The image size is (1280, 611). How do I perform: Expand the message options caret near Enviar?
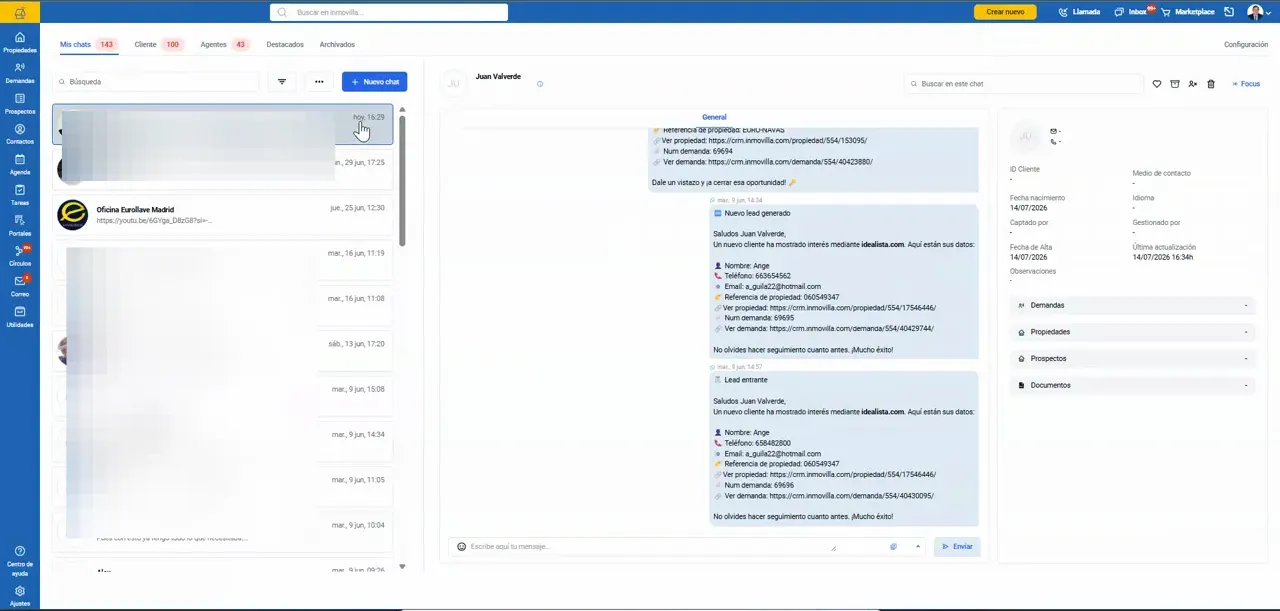point(918,547)
